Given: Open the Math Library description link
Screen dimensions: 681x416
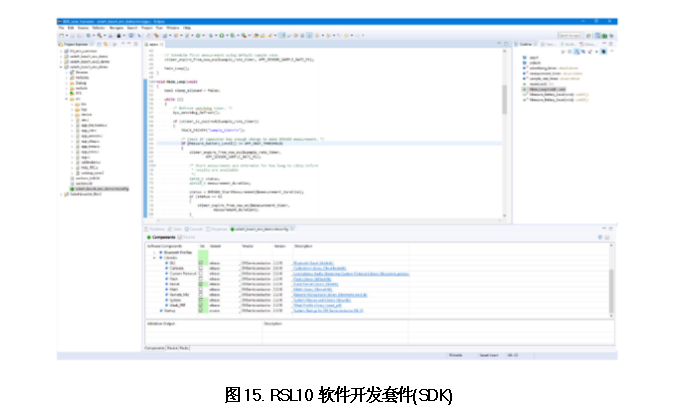Looking at the screenshot, I should coord(313,289).
